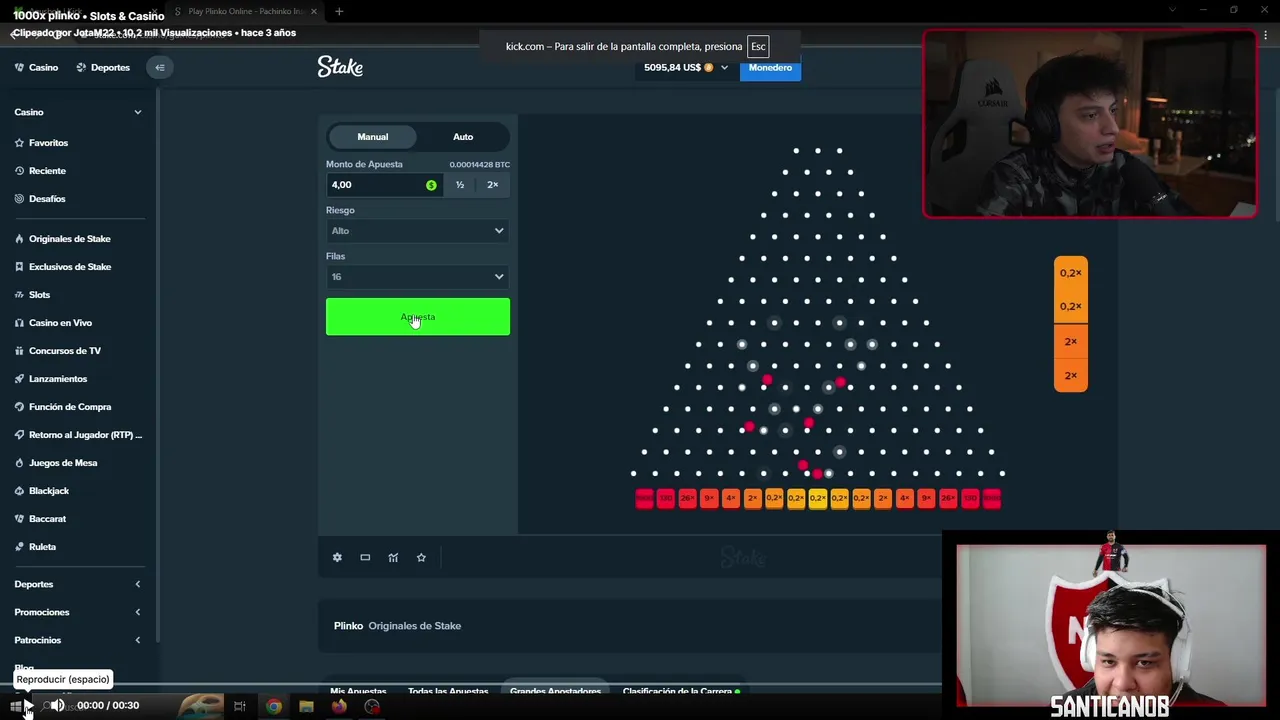Open File Explorer in the taskbar

[306, 706]
